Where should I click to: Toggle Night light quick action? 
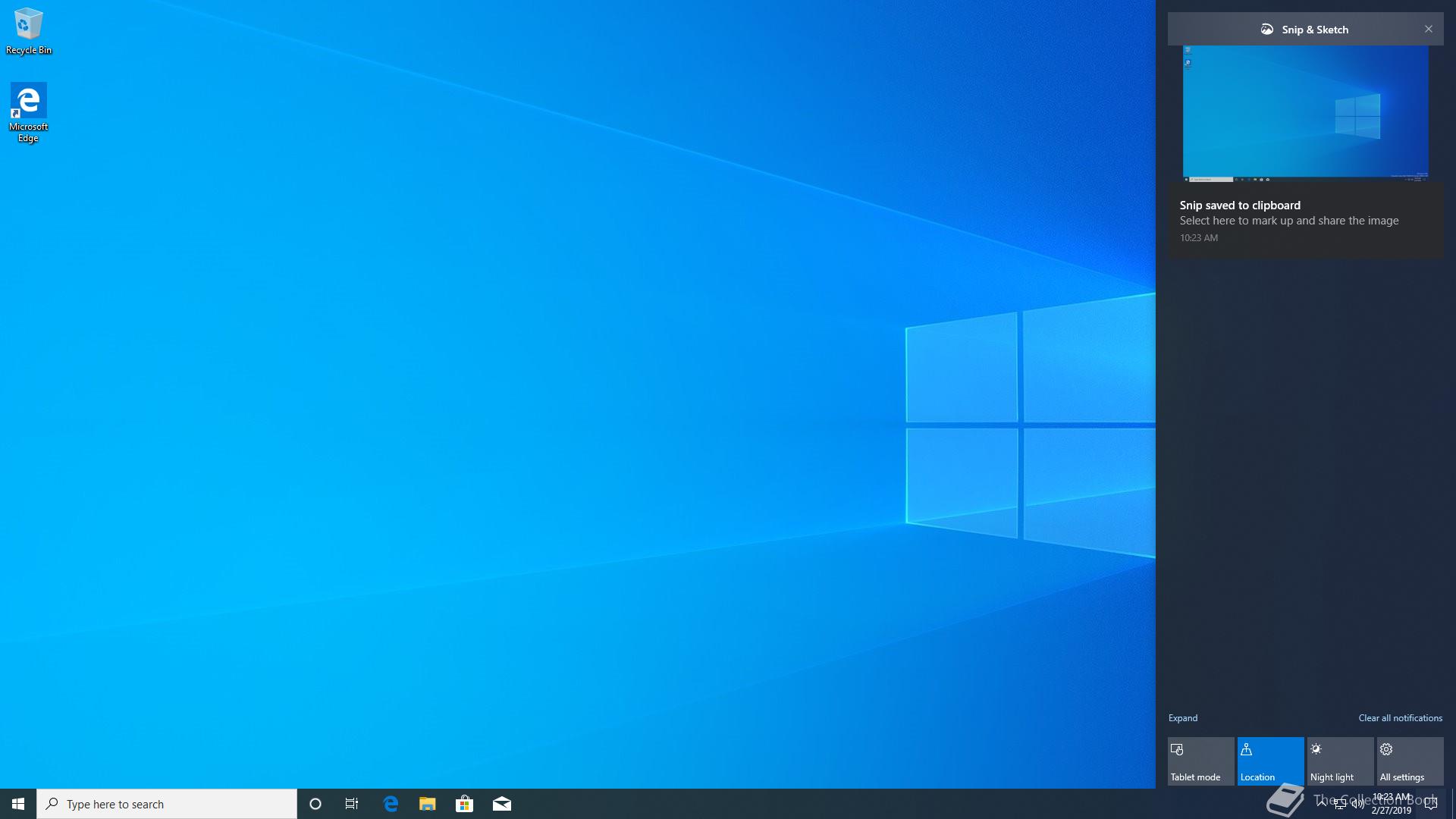[1341, 761]
